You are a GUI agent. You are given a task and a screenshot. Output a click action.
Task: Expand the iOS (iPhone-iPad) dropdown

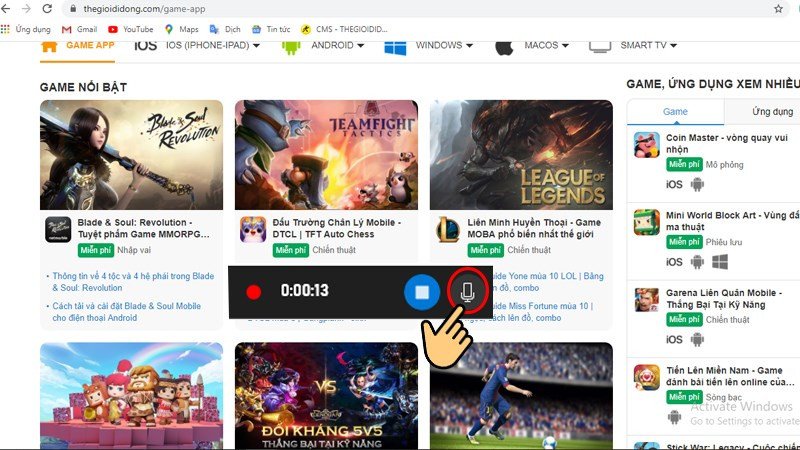(x=212, y=46)
